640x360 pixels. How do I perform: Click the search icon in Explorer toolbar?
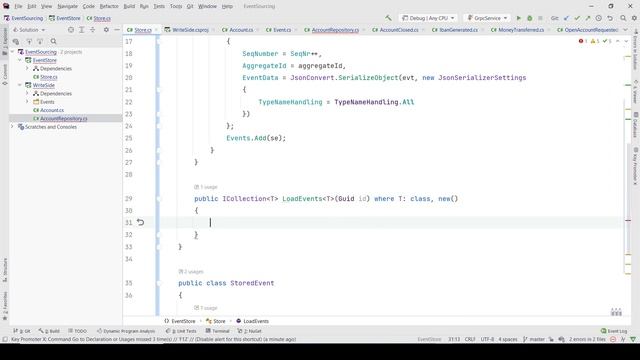pyautogui.click(x=53, y=41)
